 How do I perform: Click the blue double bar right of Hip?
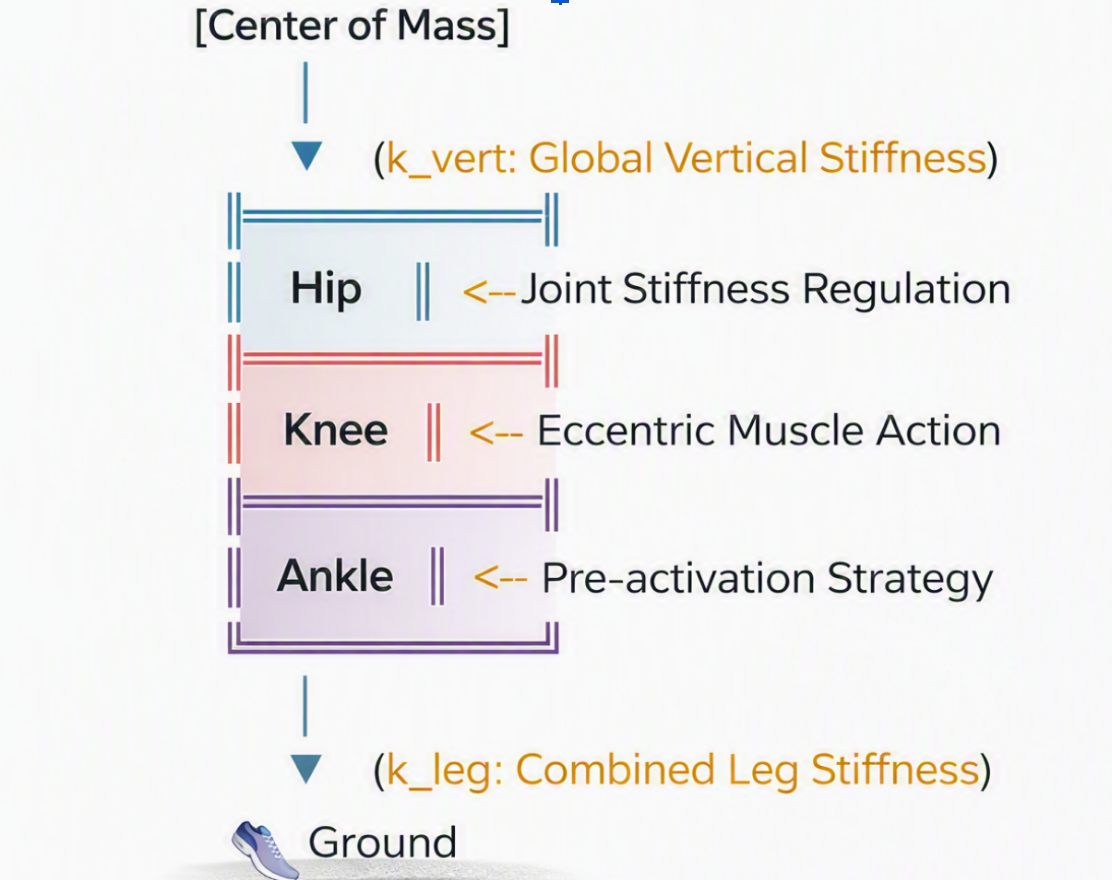click(x=423, y=291)
